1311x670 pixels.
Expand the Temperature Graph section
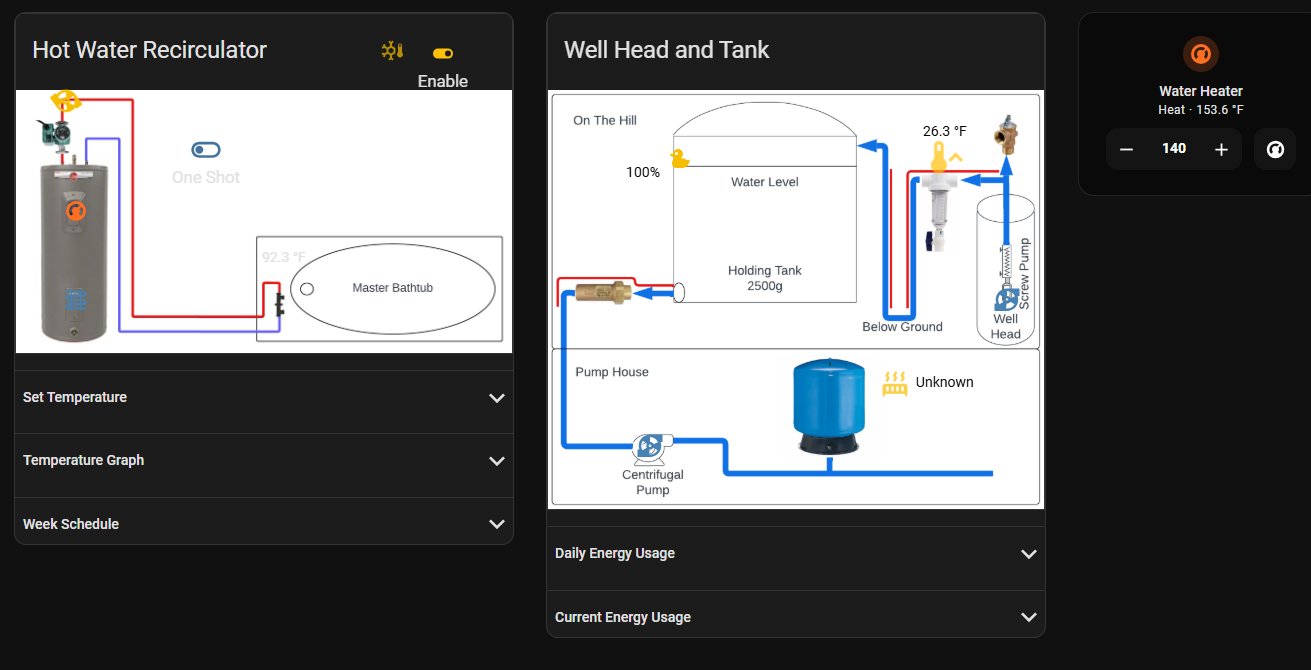tap(264, 461)
